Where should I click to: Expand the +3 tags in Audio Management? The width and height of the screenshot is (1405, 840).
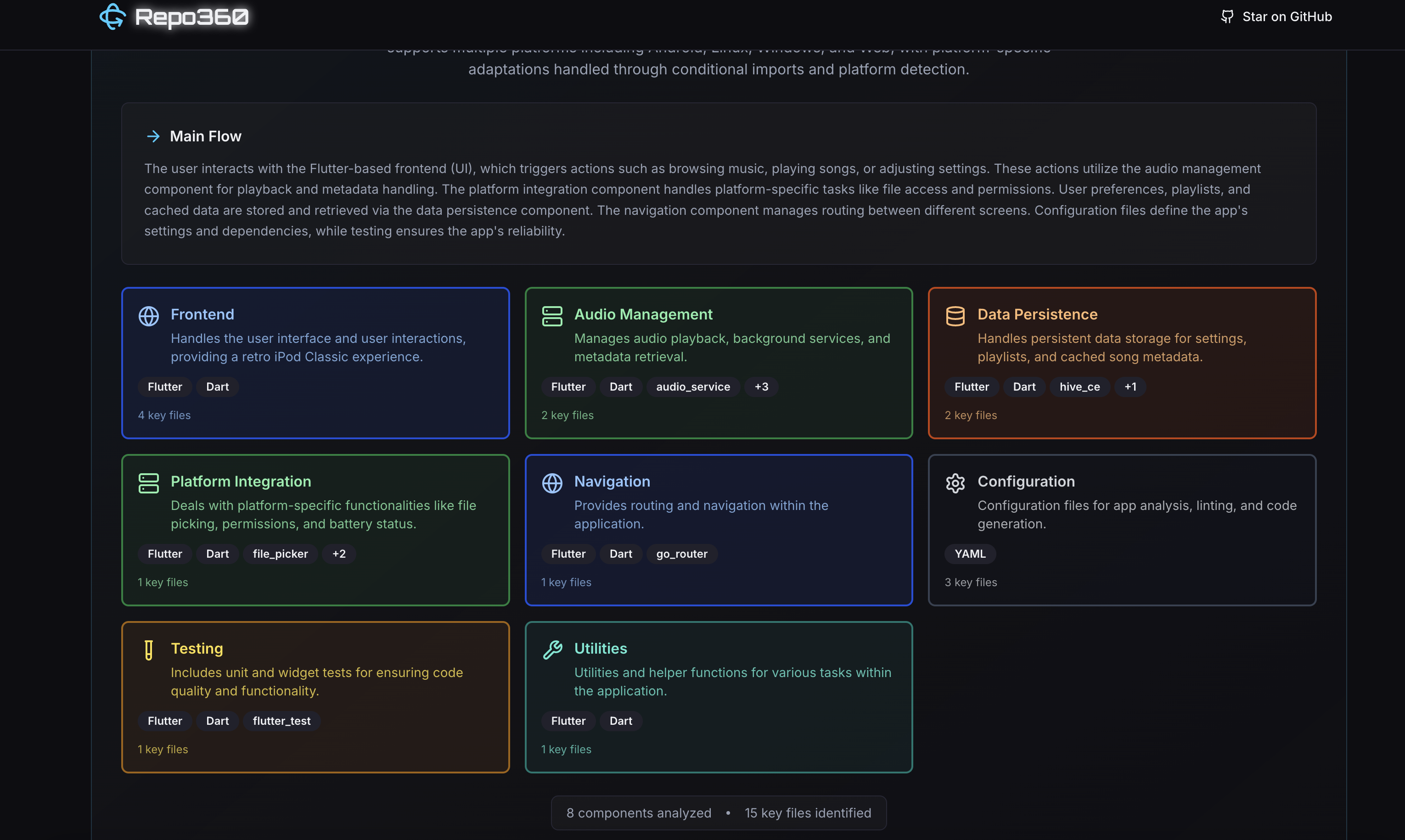[x=761, y=386]
